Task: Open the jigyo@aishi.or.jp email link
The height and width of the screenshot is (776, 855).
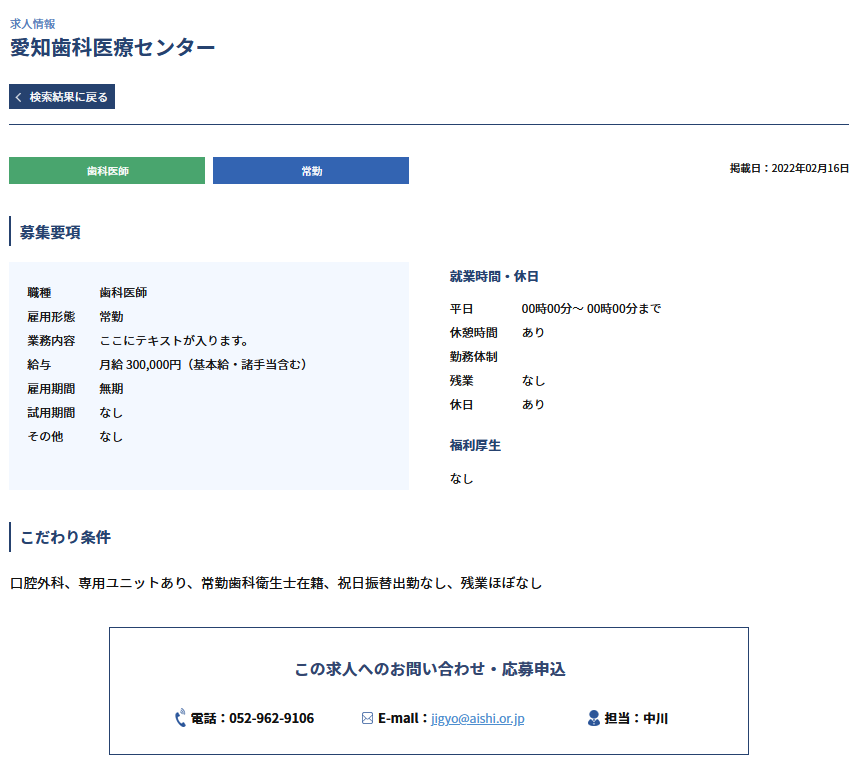Action: click(x=478, y=718)
